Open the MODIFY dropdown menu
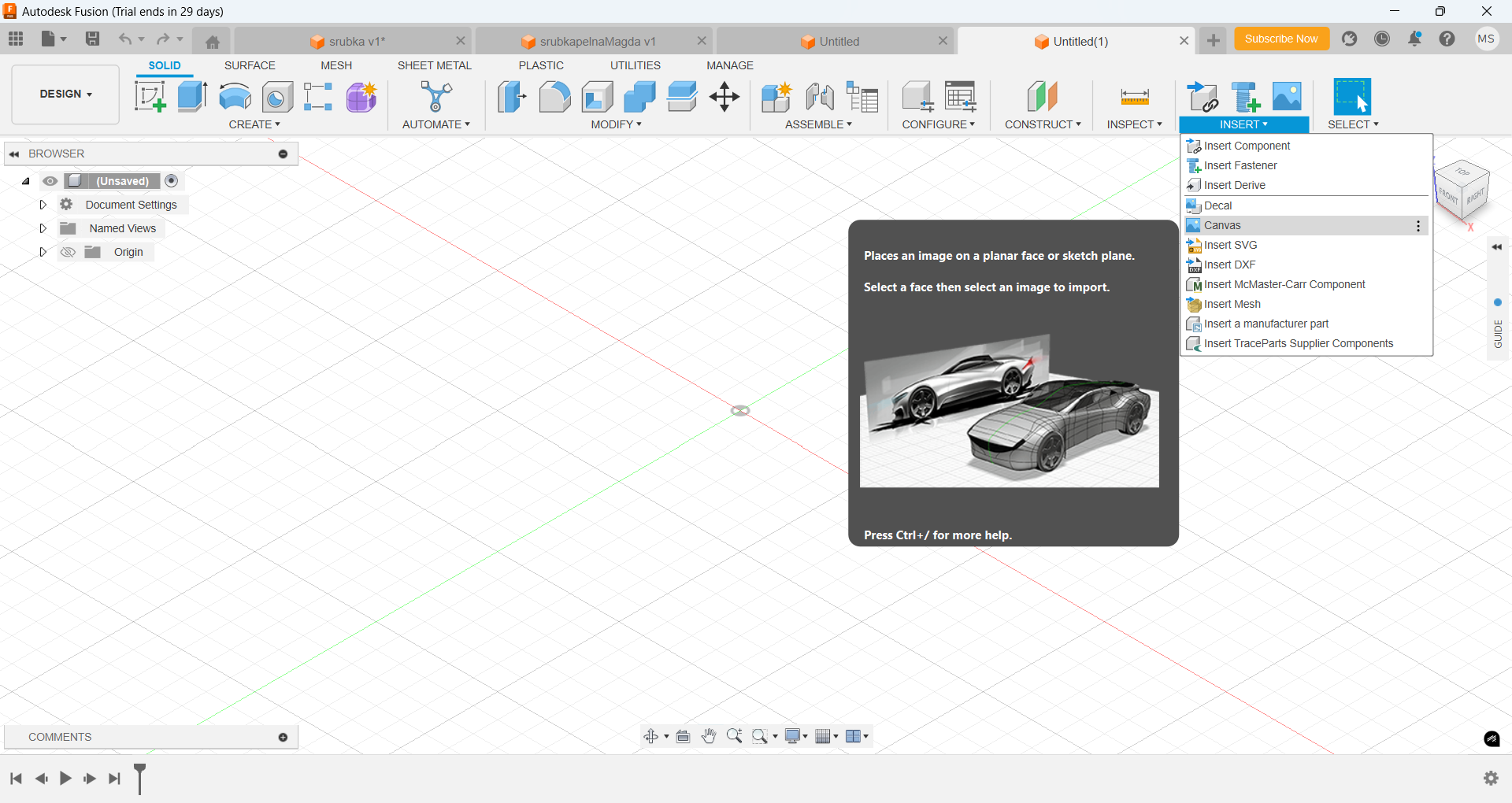 [617, 124]
